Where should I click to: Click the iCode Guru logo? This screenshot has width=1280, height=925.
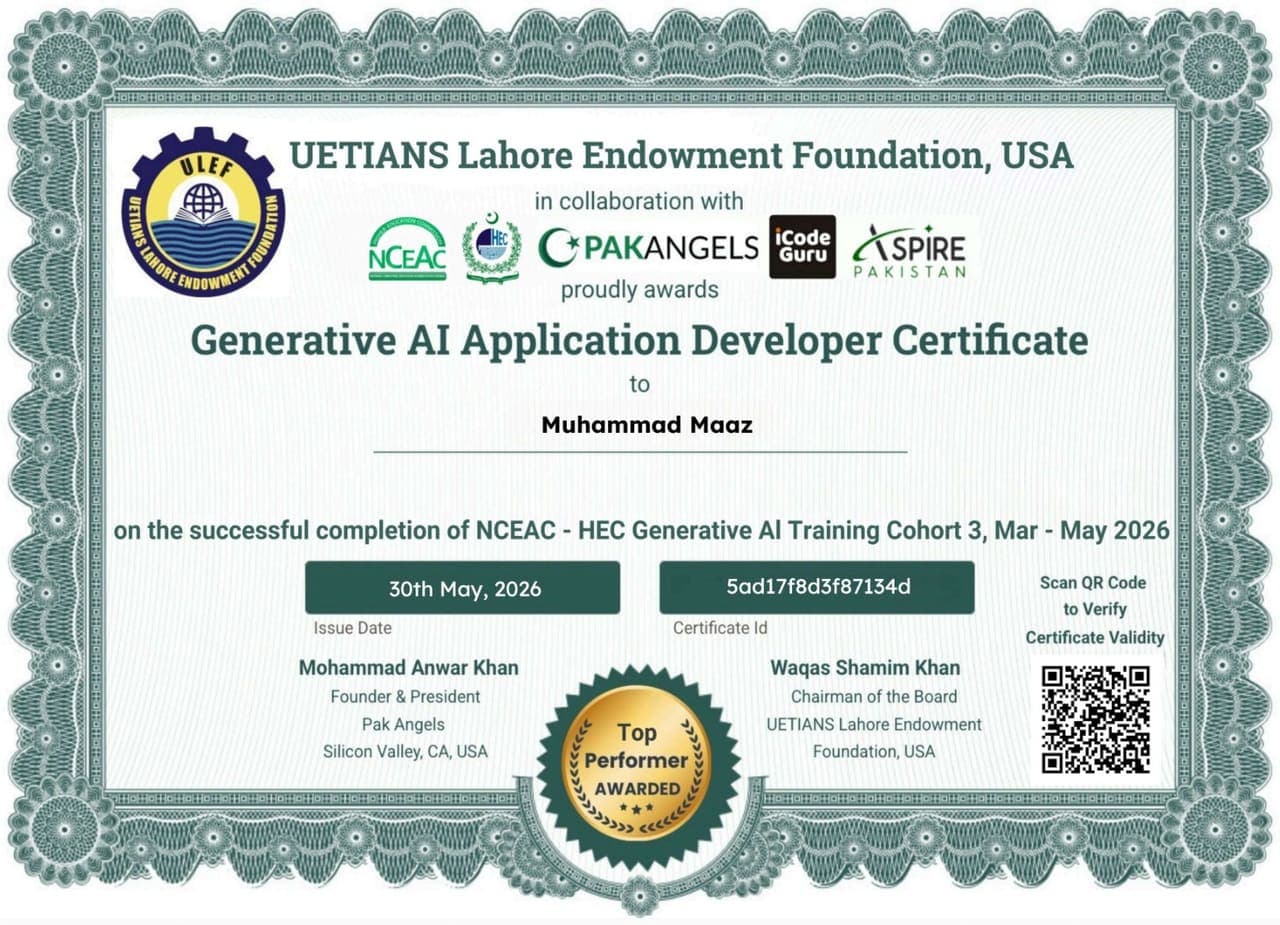point(802,246)
